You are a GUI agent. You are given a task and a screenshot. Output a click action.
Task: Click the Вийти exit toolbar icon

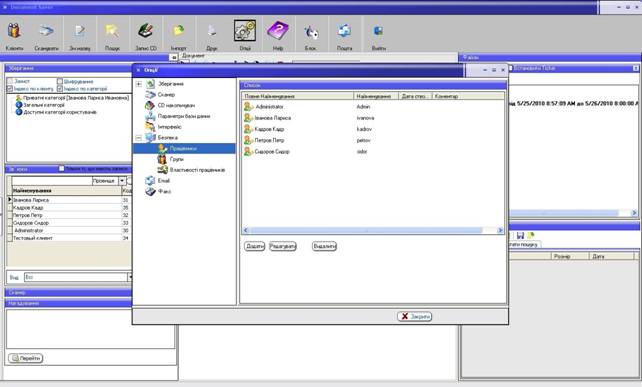point(378,32)
